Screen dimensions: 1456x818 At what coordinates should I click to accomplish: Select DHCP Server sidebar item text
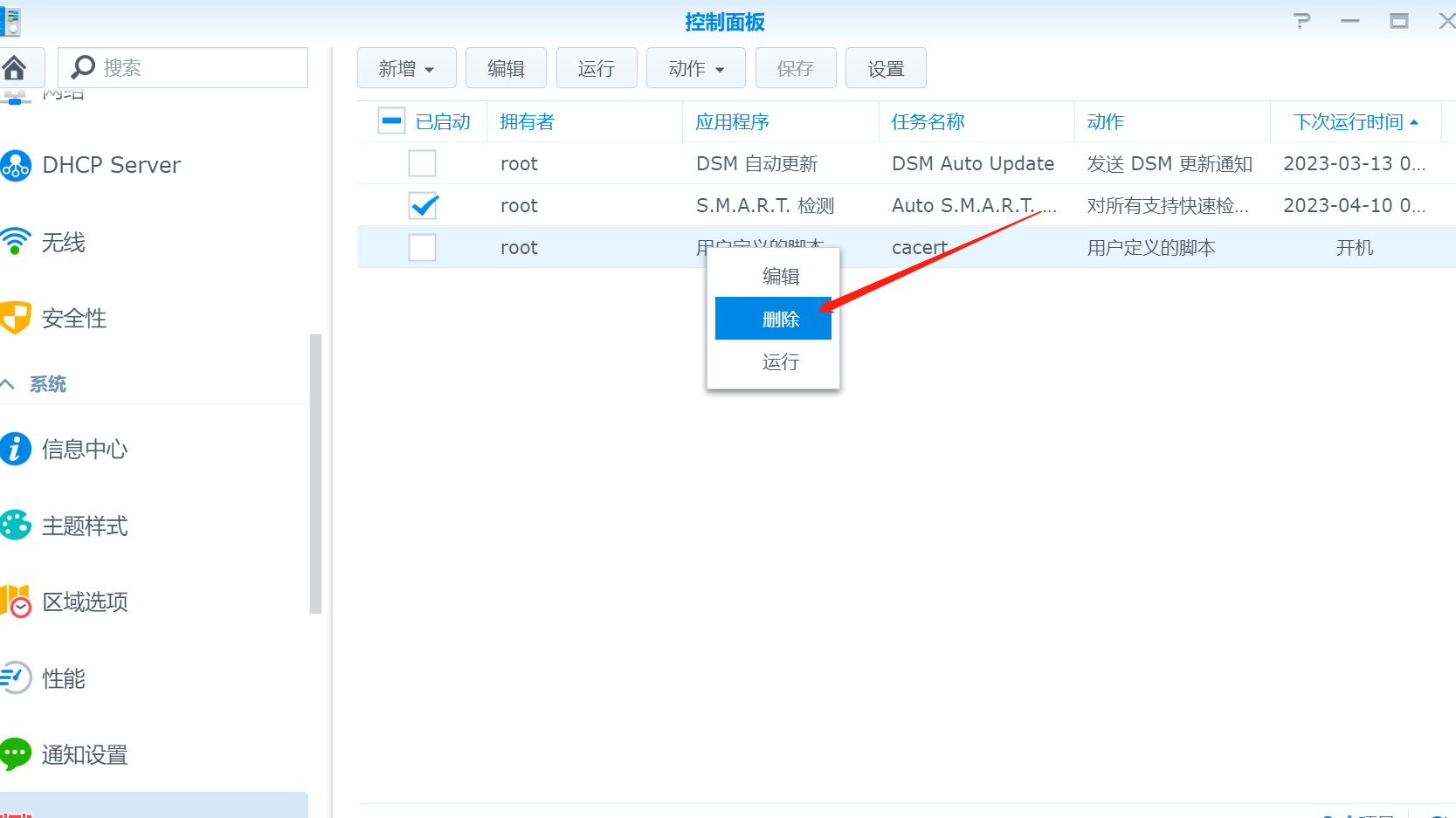112,165
